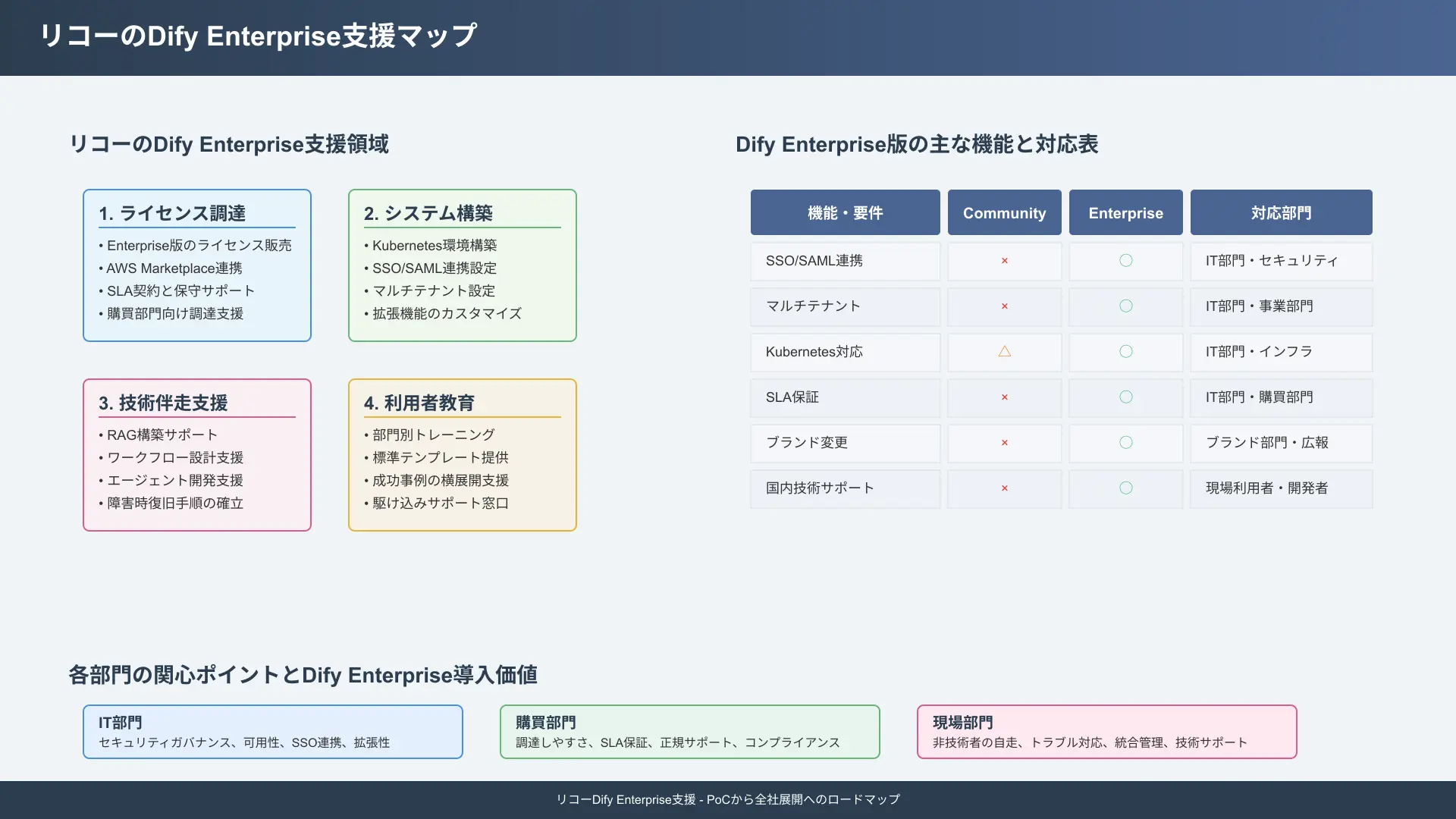Click the エージェント開発支援 bullet
Screen dimensions: 1456x819
171,481
